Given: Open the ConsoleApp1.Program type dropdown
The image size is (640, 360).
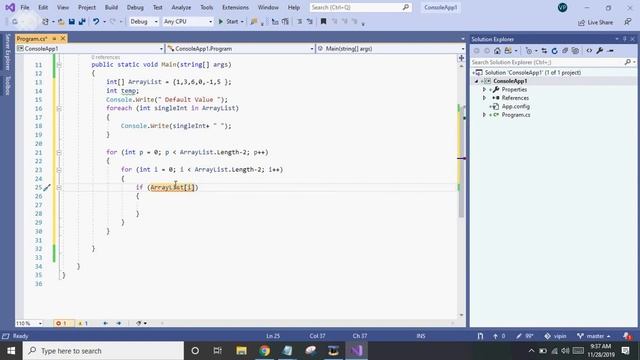Looking at the screenshot, I should pyautogui.click(x=240, y=49).
